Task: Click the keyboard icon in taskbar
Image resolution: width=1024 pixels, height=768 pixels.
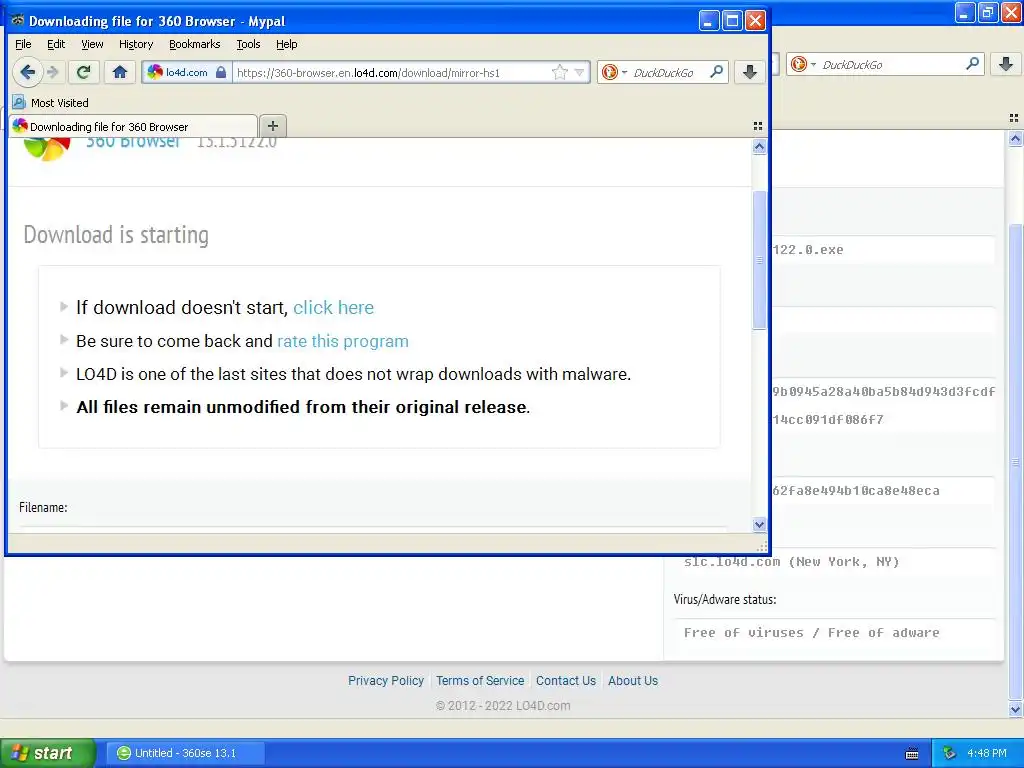Action: click(912, 754)
